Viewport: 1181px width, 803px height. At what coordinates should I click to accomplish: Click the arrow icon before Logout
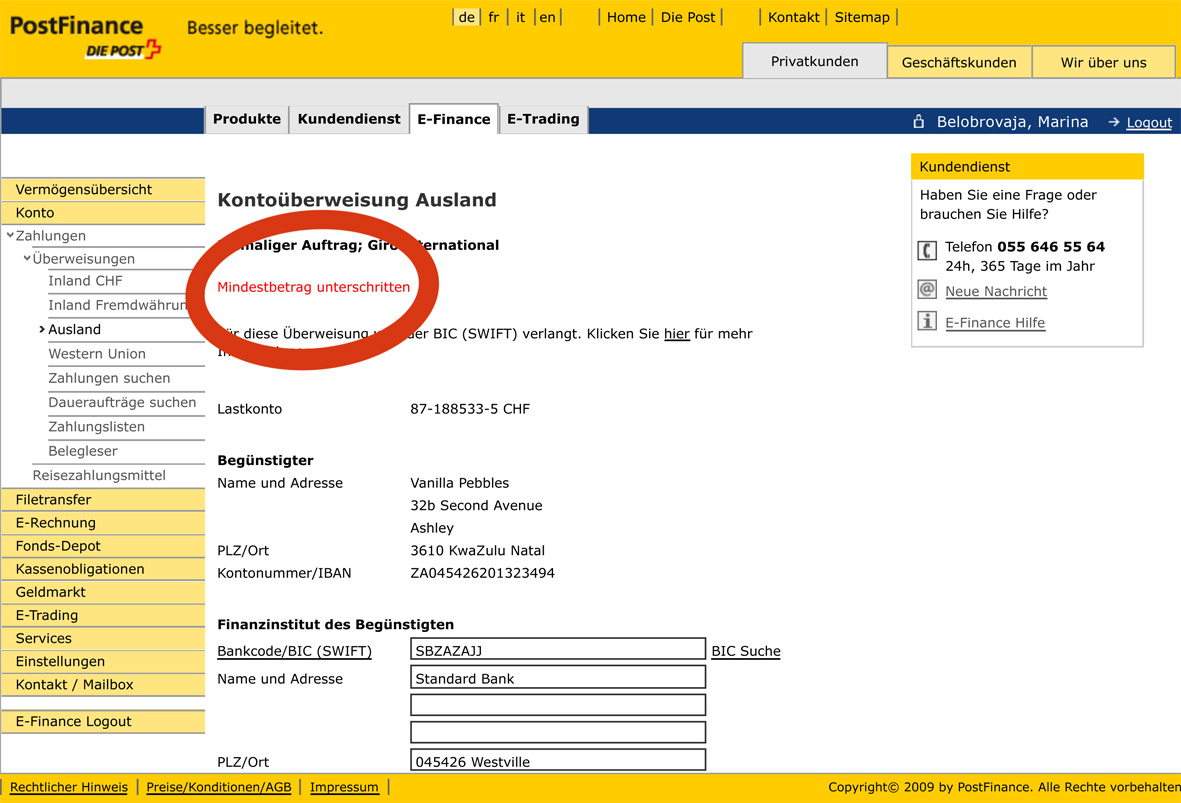(x=1113, y=122)
